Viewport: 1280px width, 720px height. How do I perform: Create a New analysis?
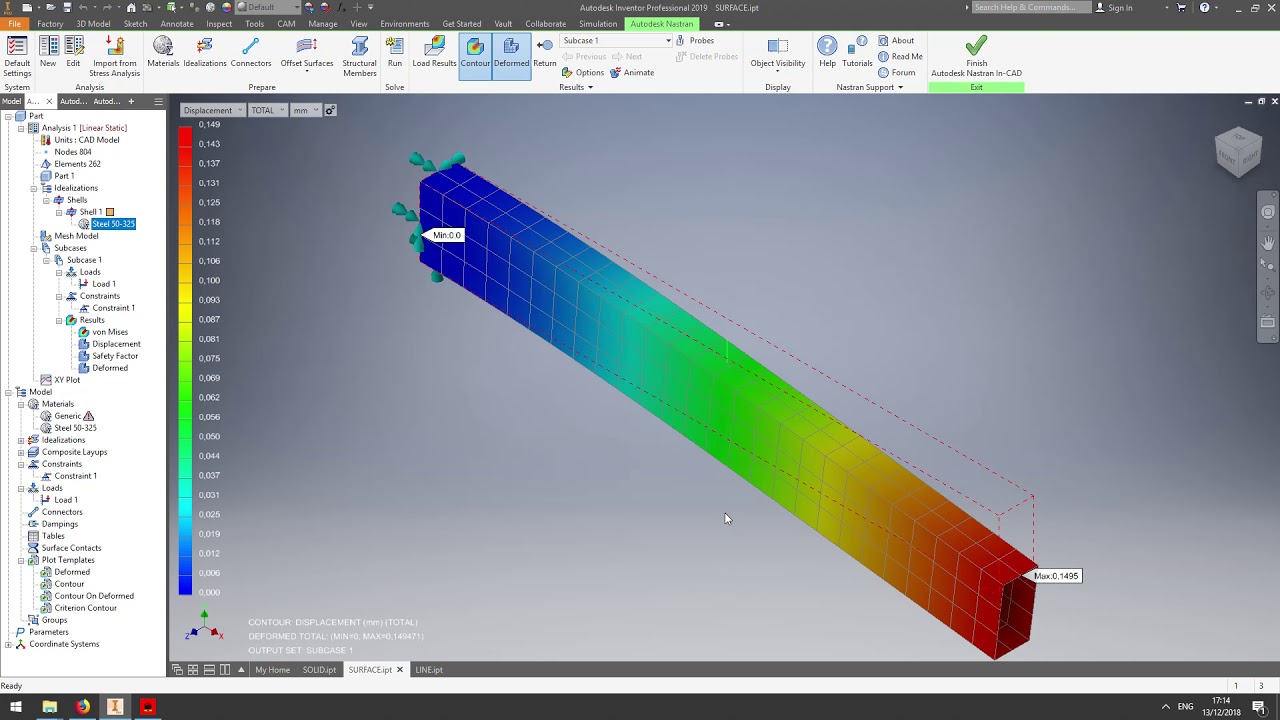(48, 52)
